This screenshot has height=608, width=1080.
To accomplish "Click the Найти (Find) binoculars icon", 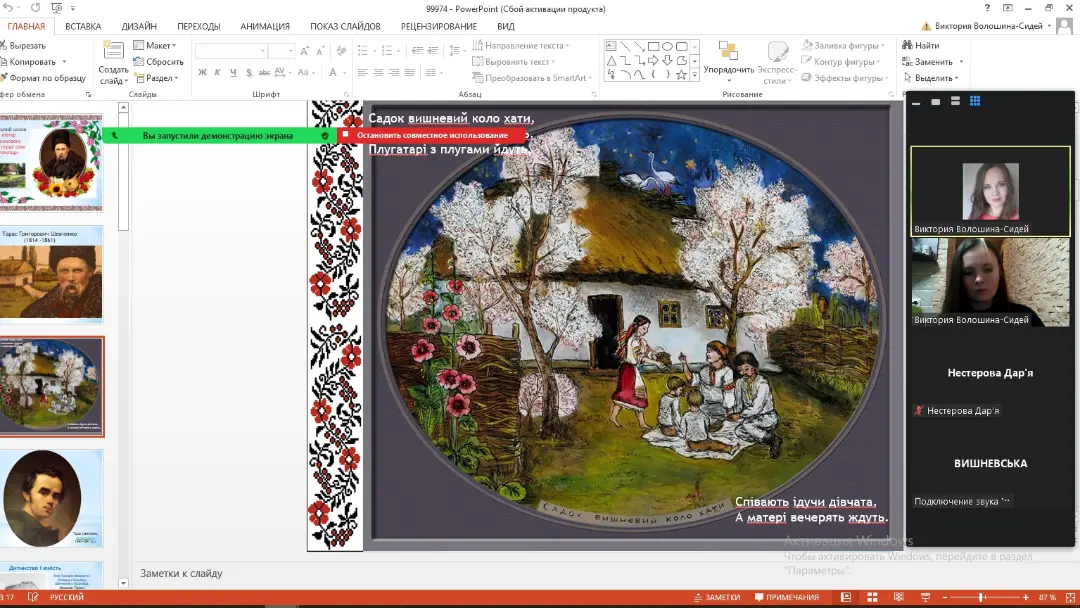I will [x=906, y=45].
